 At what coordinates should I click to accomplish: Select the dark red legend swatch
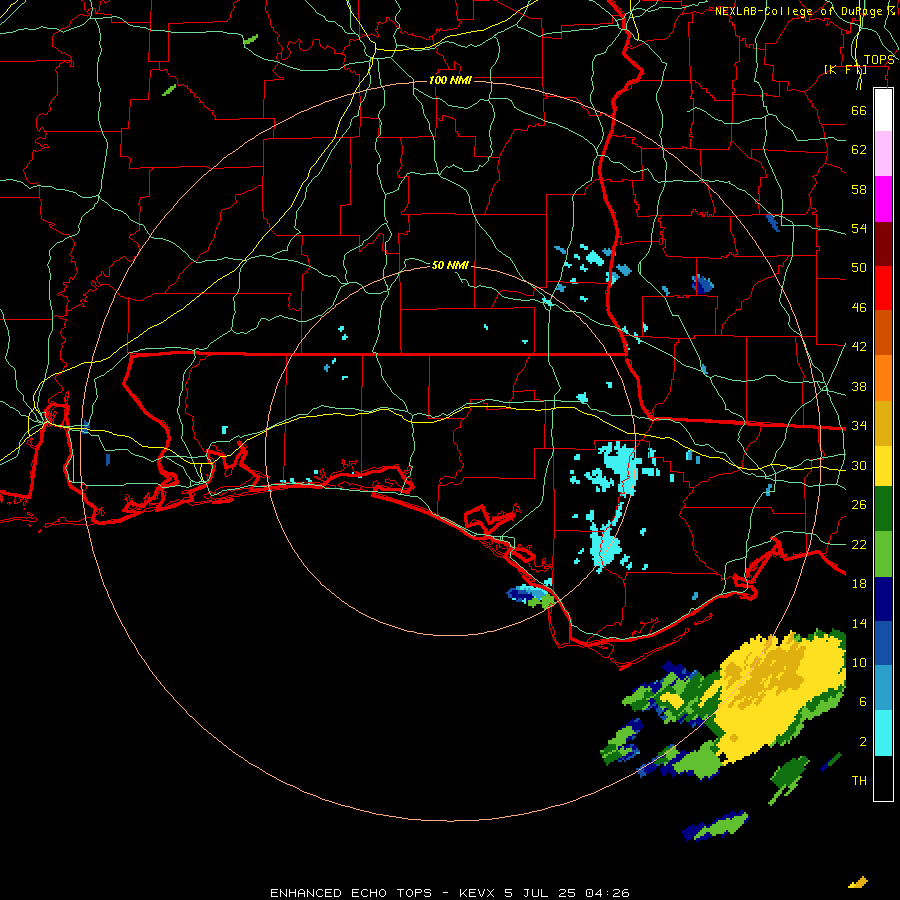(x=883, y=243)
